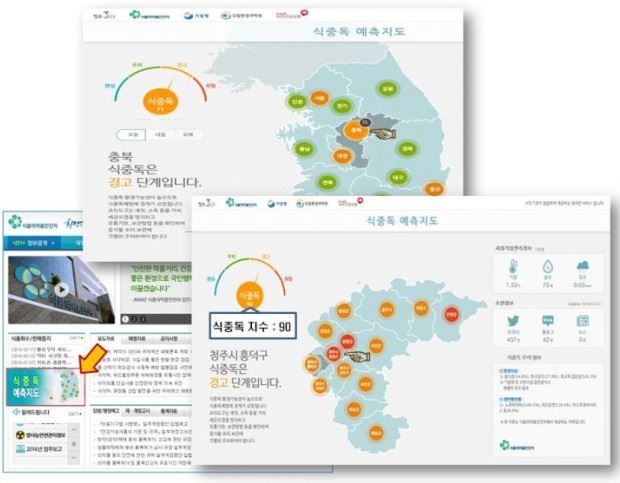
Task: Click the 충북 region marker on the national map
Action: point(354,129)
